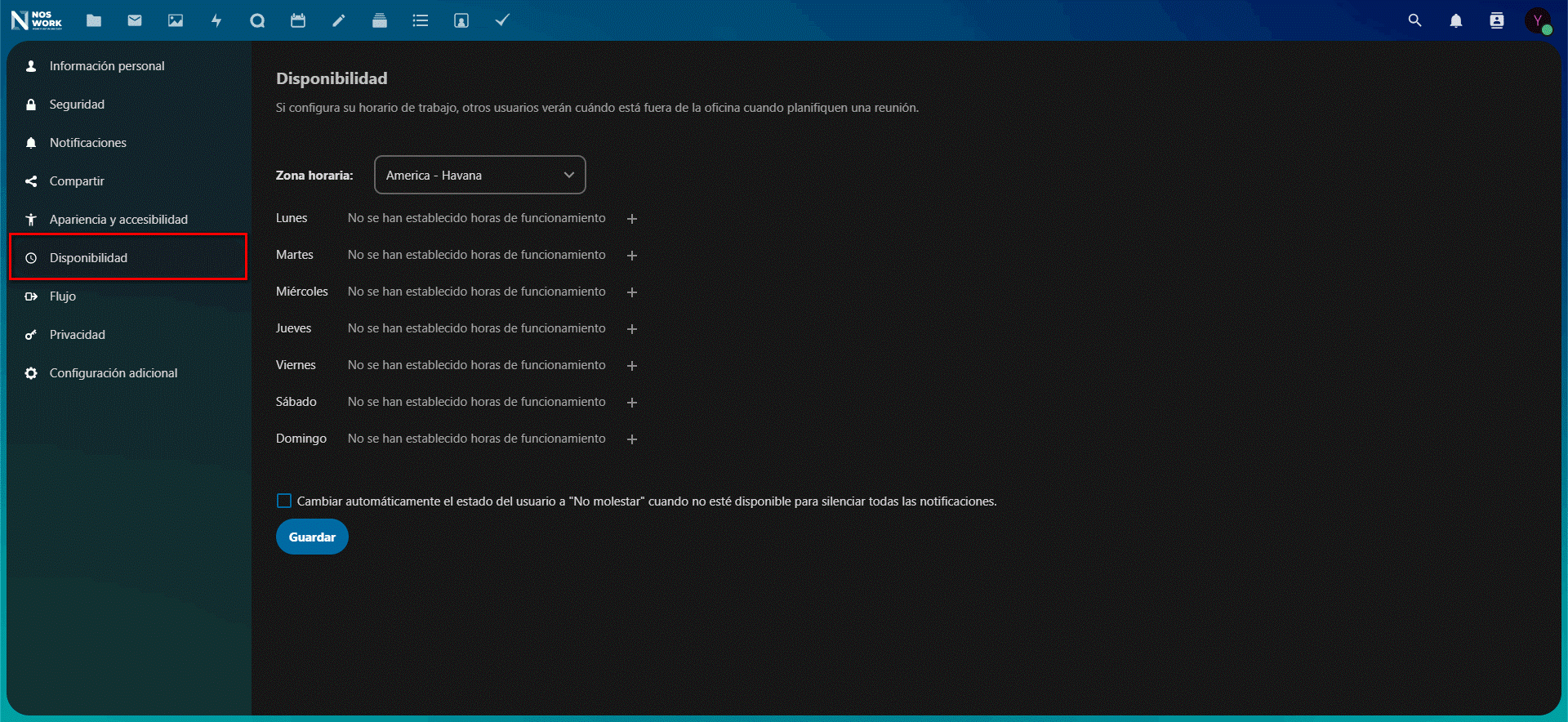Viewport: 1568px width, 722px height.
Task: Open the Deck cards icon
Action: coord(380,20)
